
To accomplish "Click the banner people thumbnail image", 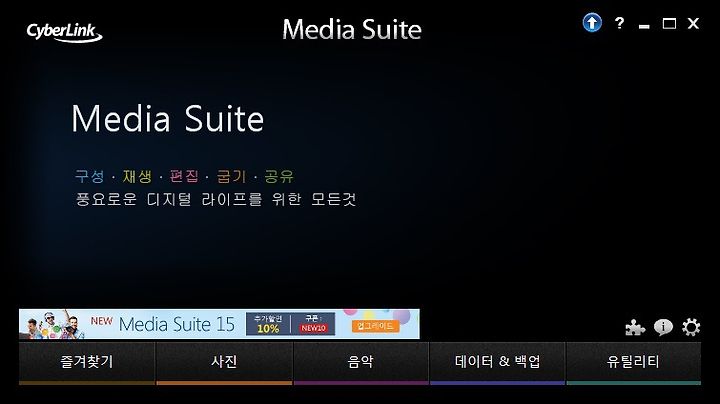I will point(54,324).
